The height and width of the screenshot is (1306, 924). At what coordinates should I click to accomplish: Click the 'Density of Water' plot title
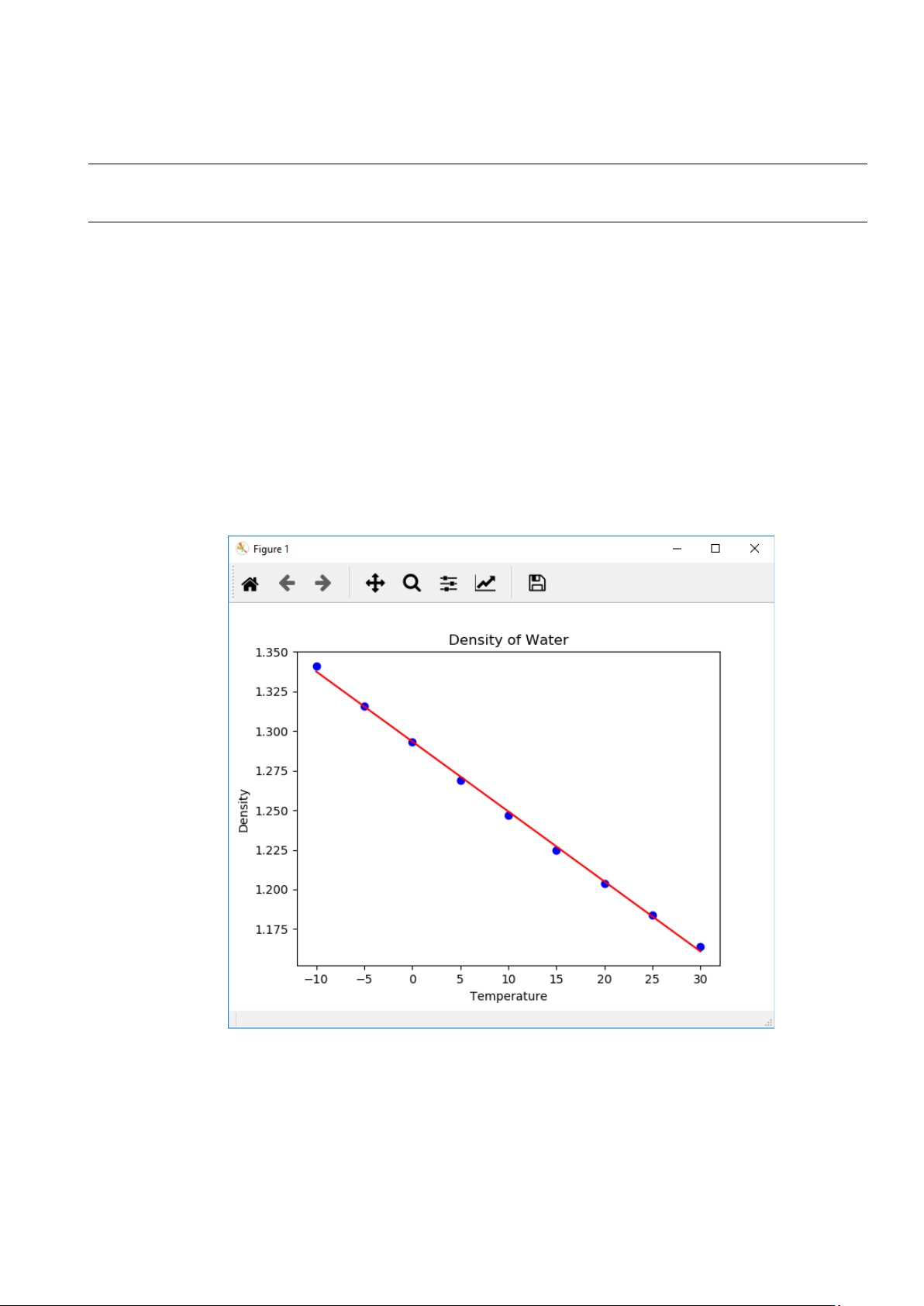509,640
